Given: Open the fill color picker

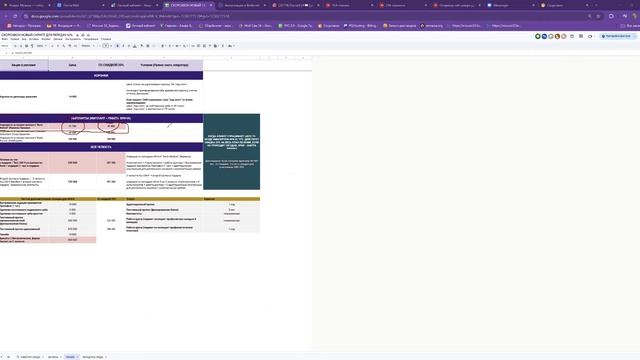Looking at the screenshot, I should coord(142,46).
